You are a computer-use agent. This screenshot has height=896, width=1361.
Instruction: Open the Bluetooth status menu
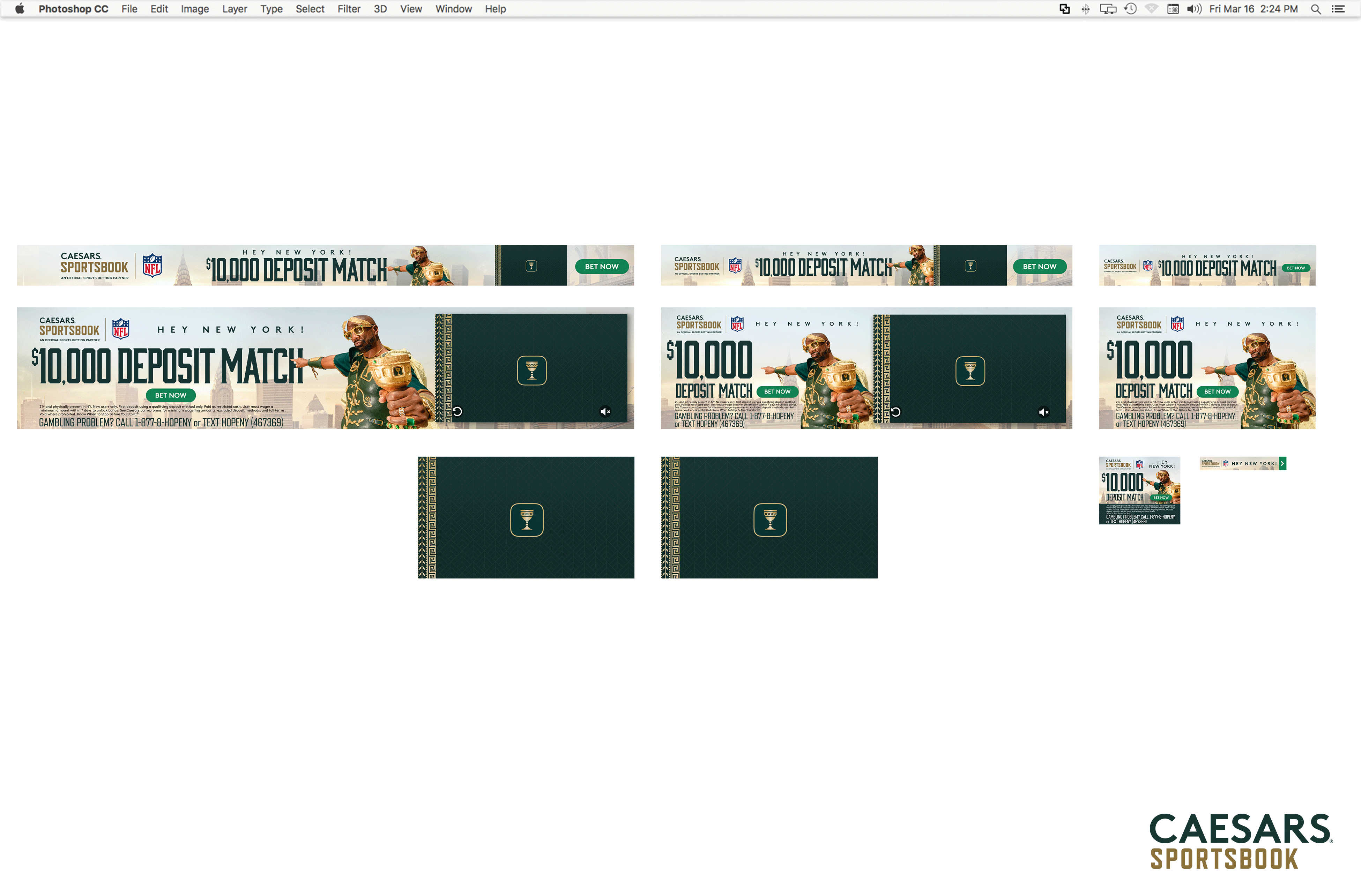click(1085, 9)
